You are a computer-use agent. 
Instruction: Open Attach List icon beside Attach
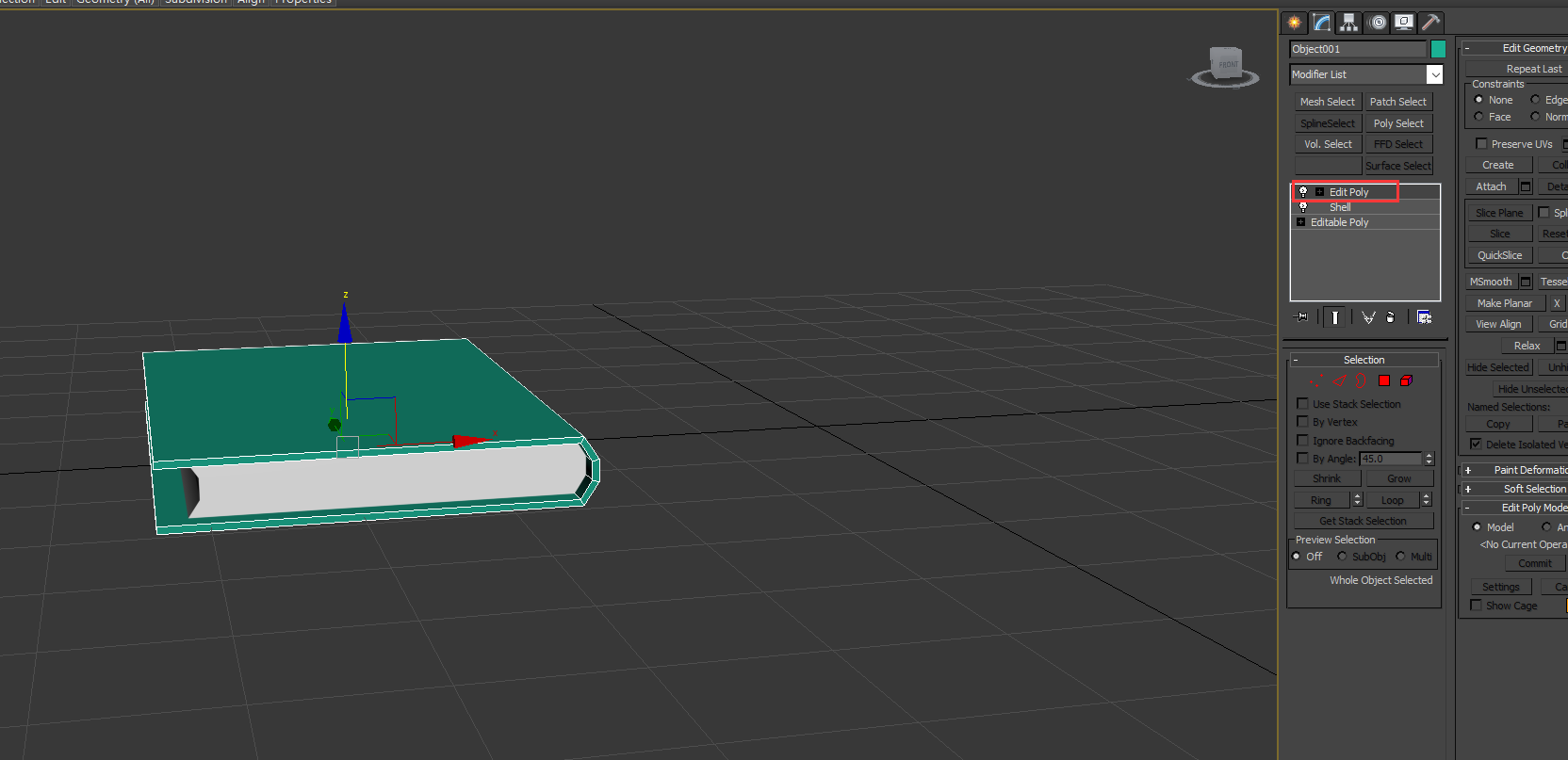(1526, 186)
